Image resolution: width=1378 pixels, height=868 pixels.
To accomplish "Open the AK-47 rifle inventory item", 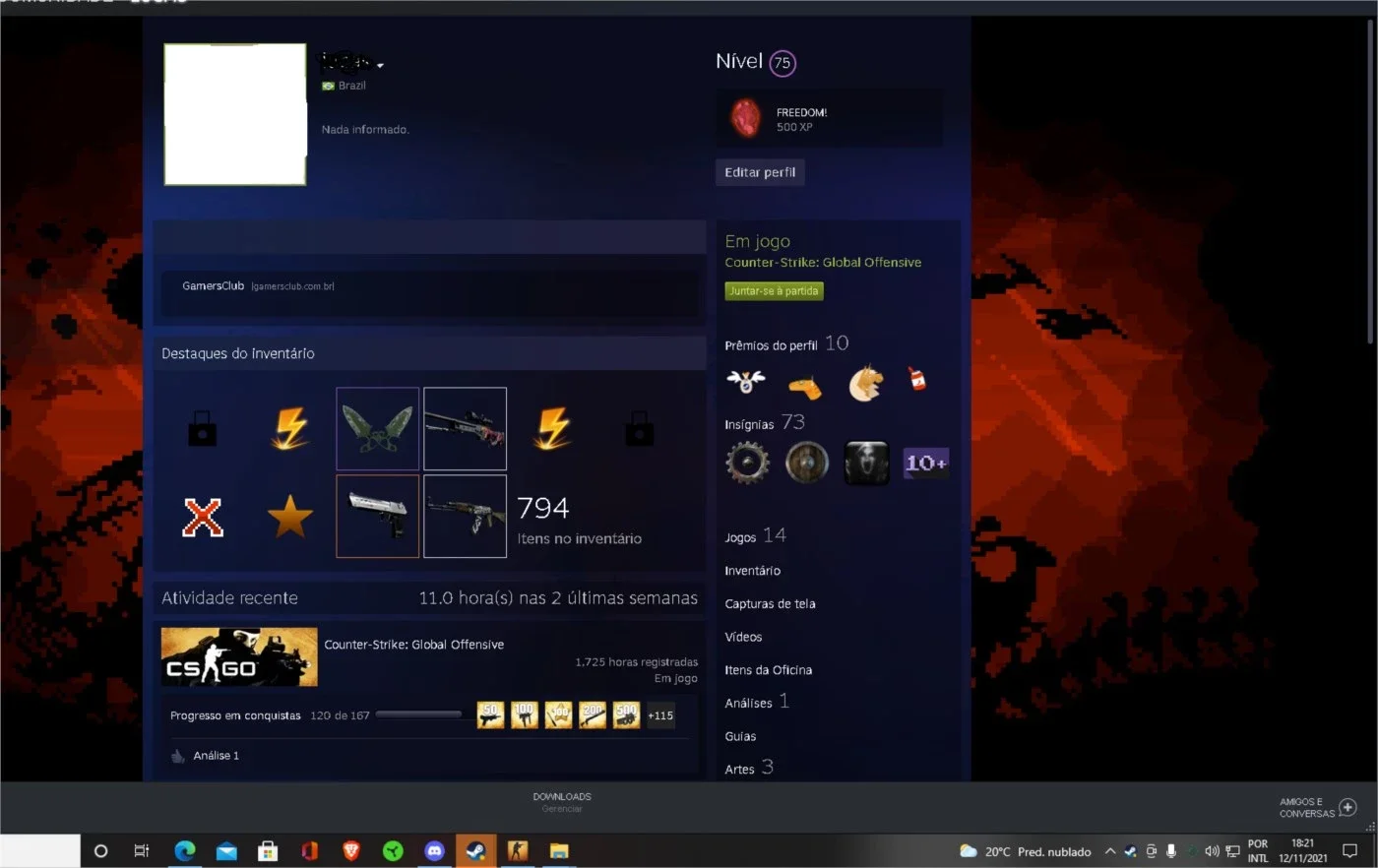I will (466, 516).
